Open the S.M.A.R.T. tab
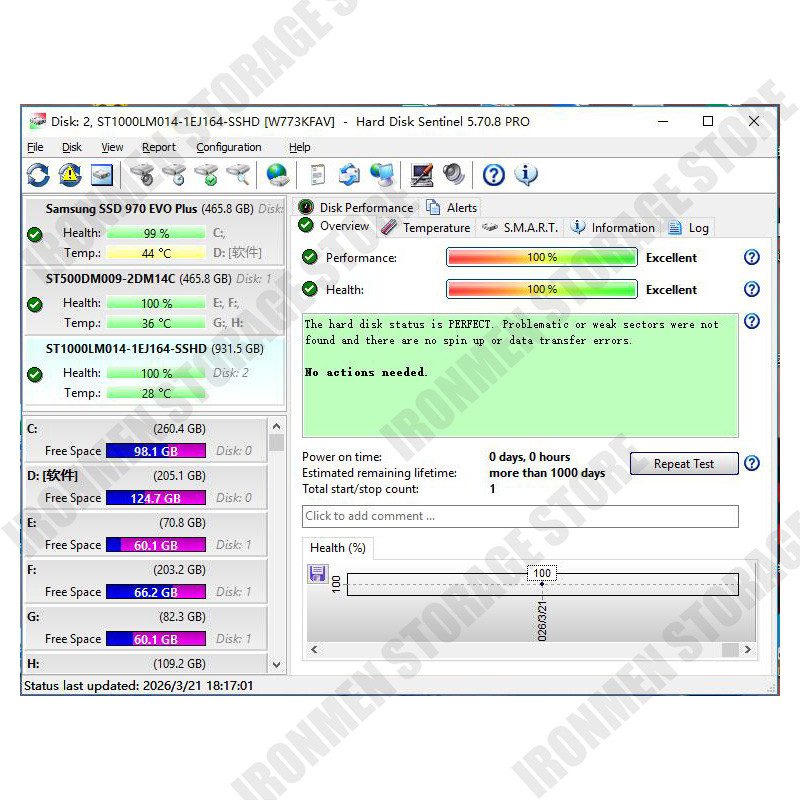800x800 pixels. tap(520, 228)
